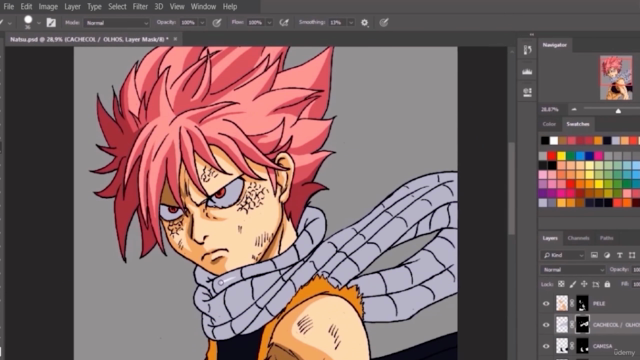Click the Navigator zoom slider handle

pyautogui.click(x=618, y=111)
